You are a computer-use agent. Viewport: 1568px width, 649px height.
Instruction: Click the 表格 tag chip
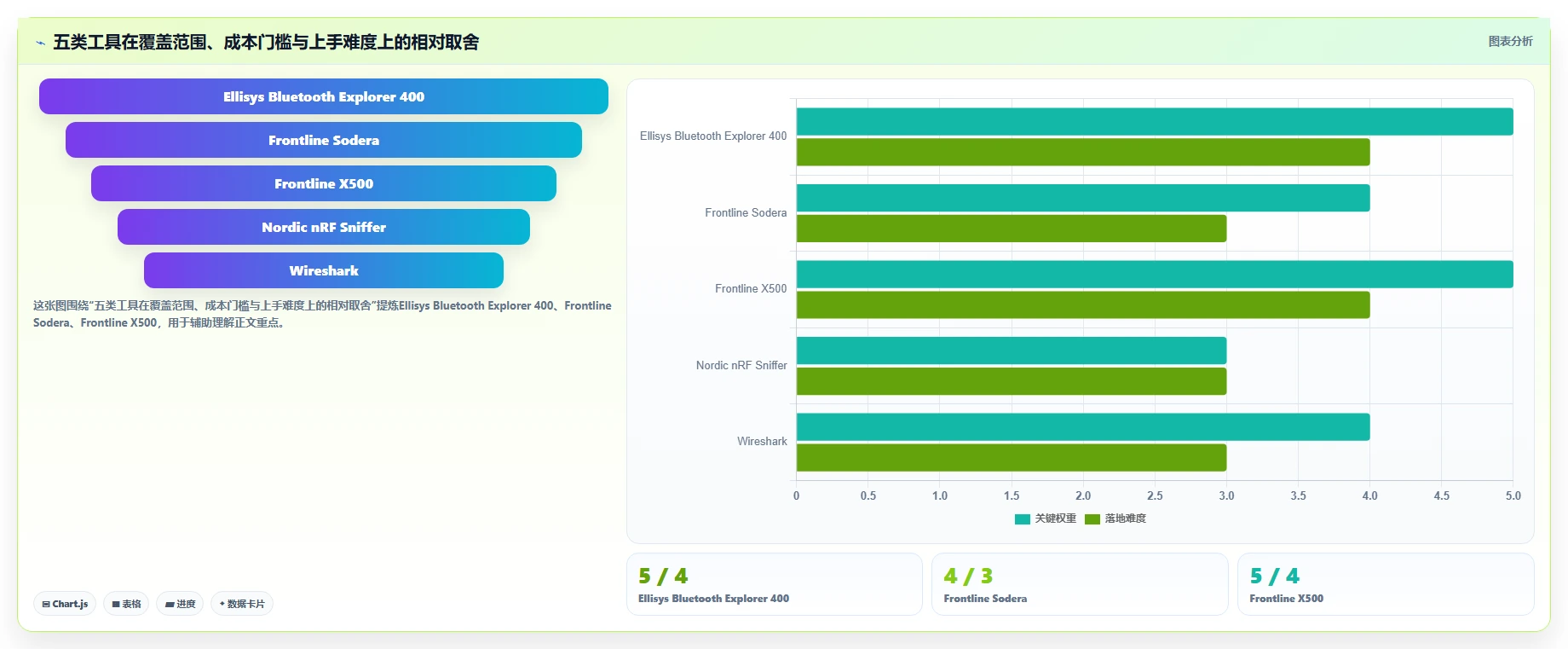point(126,604)
